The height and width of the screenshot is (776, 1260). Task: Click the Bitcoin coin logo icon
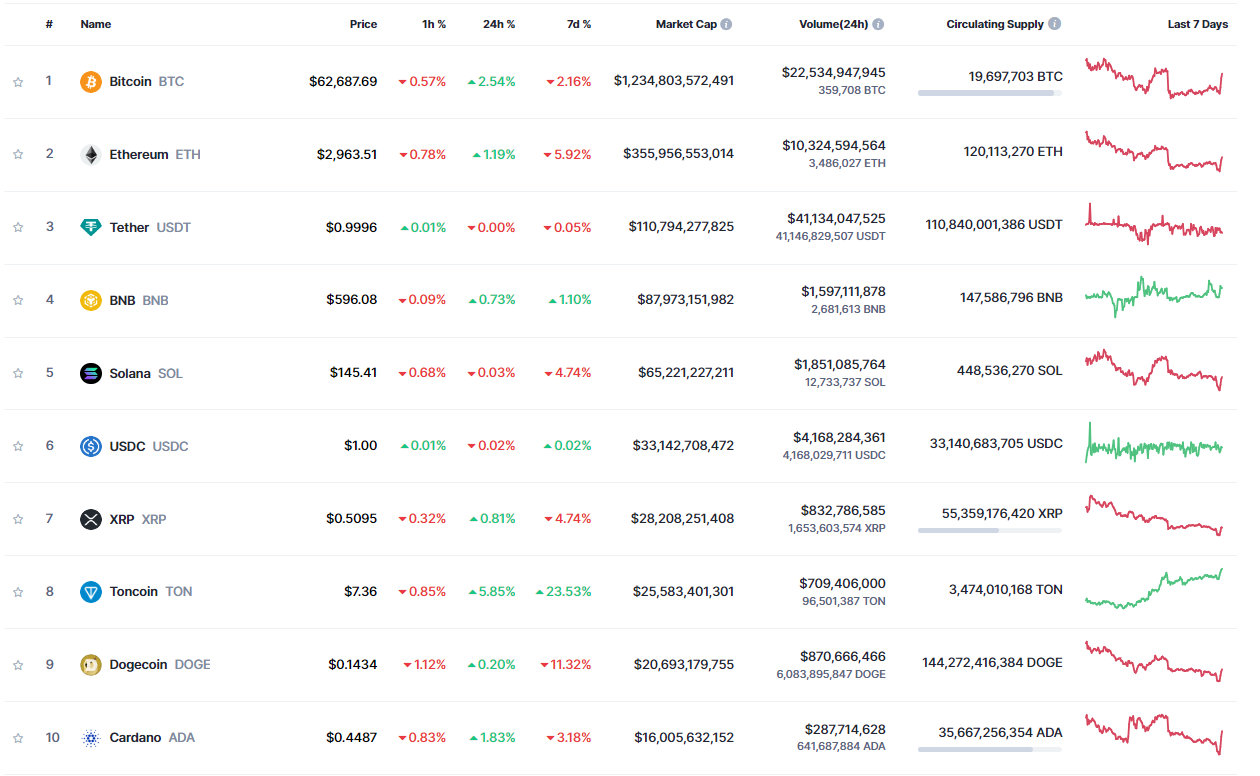[91, 82]
